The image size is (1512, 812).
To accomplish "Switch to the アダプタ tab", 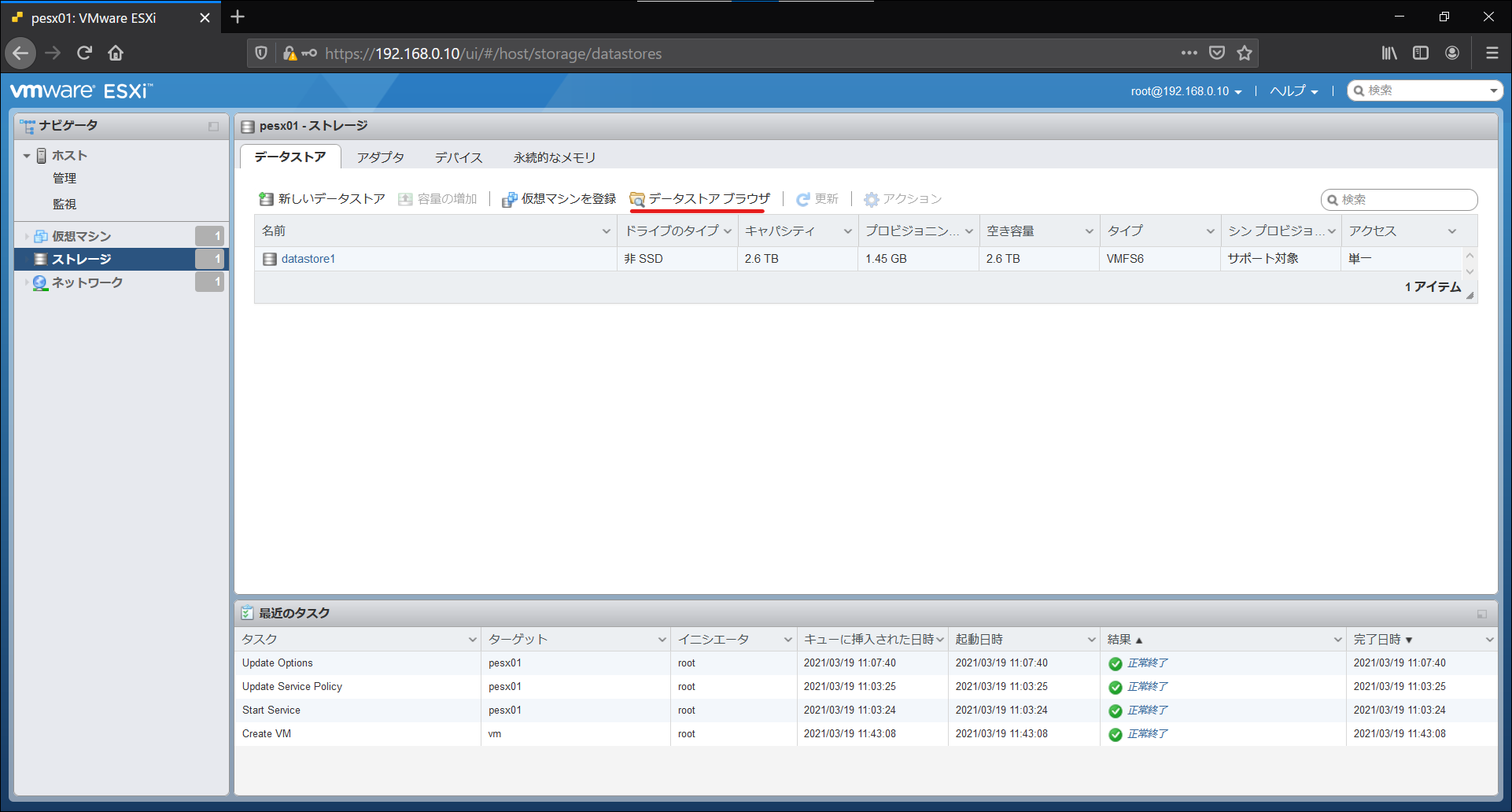I will 381,157.
